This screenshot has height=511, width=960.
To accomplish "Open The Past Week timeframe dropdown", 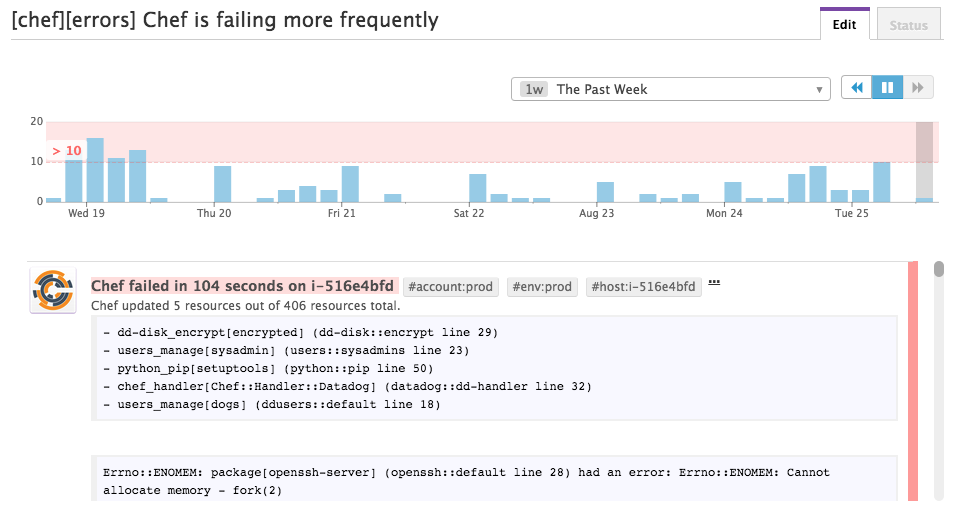I will (670, 89).
